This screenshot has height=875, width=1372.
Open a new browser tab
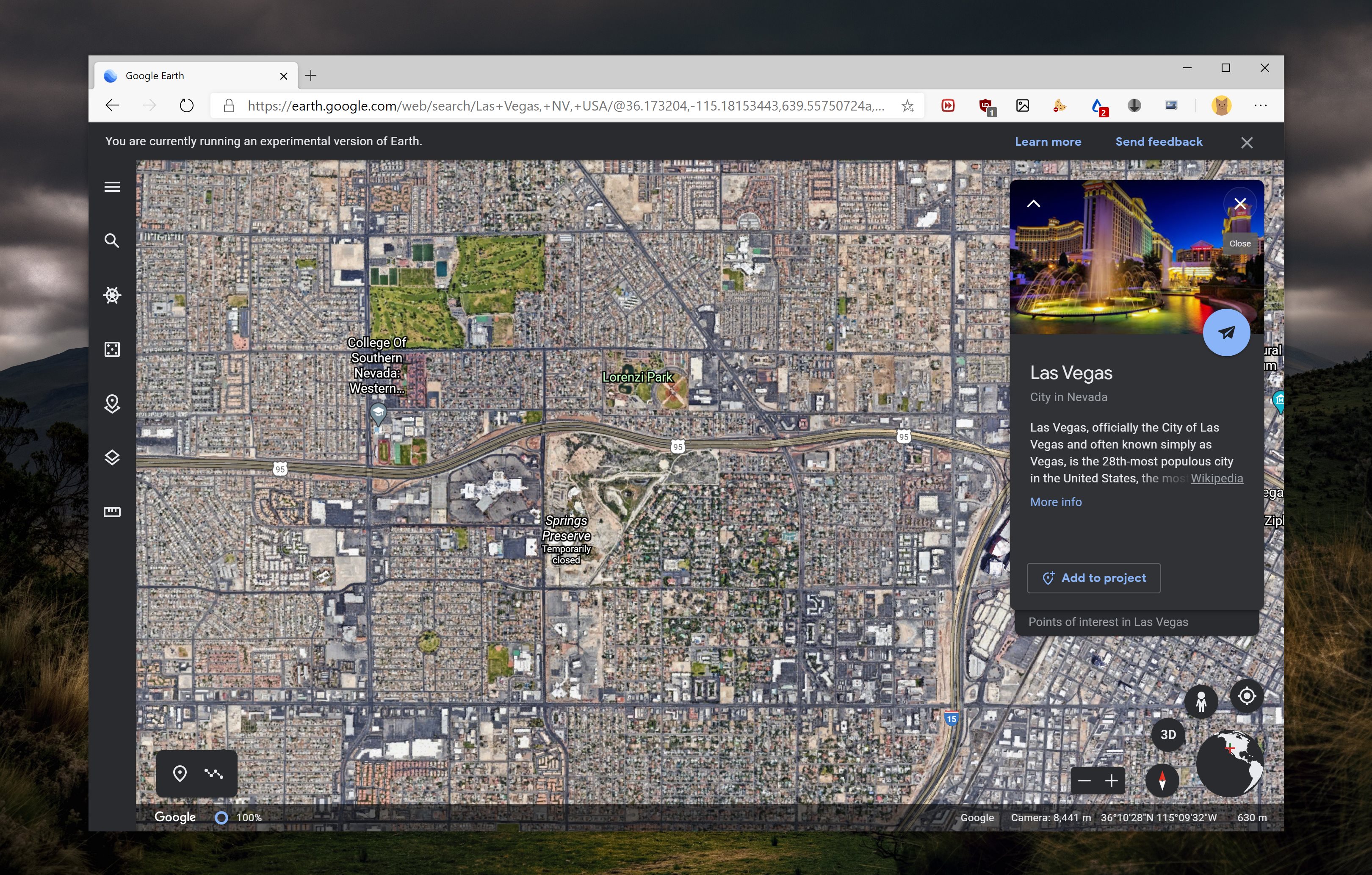(310, 76)
